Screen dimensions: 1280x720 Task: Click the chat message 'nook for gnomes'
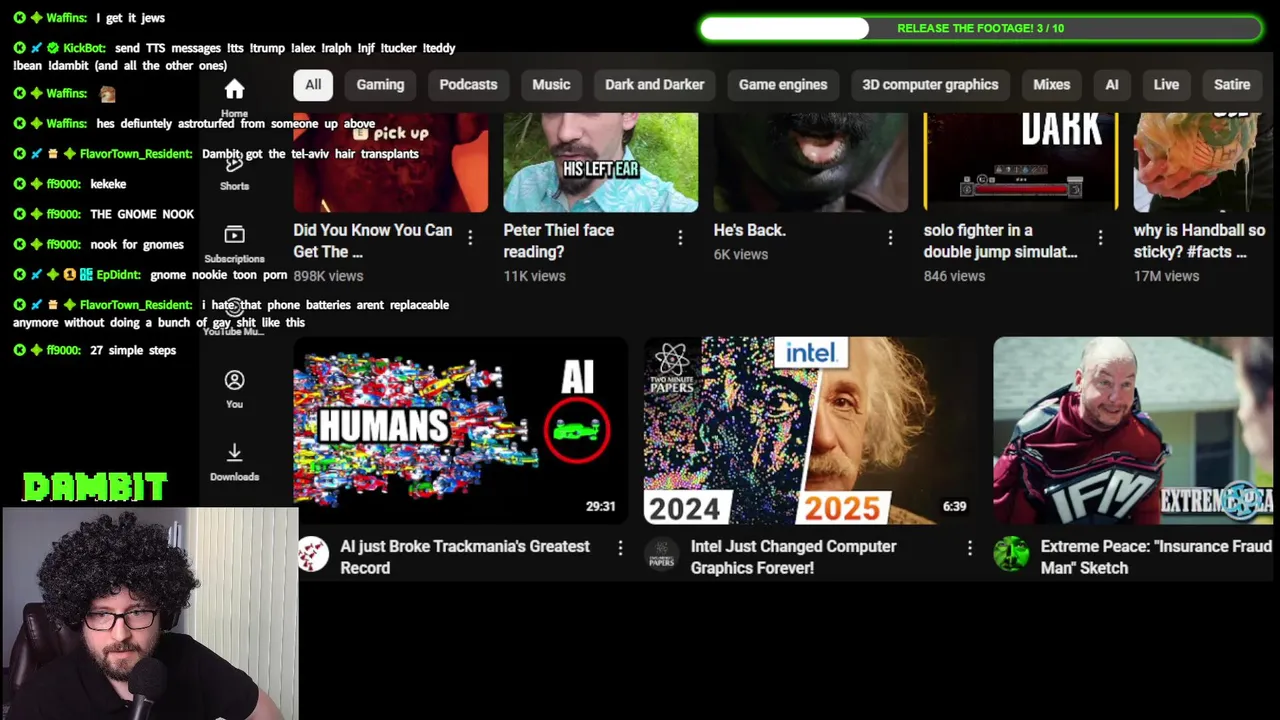click(x=137, y=244)
